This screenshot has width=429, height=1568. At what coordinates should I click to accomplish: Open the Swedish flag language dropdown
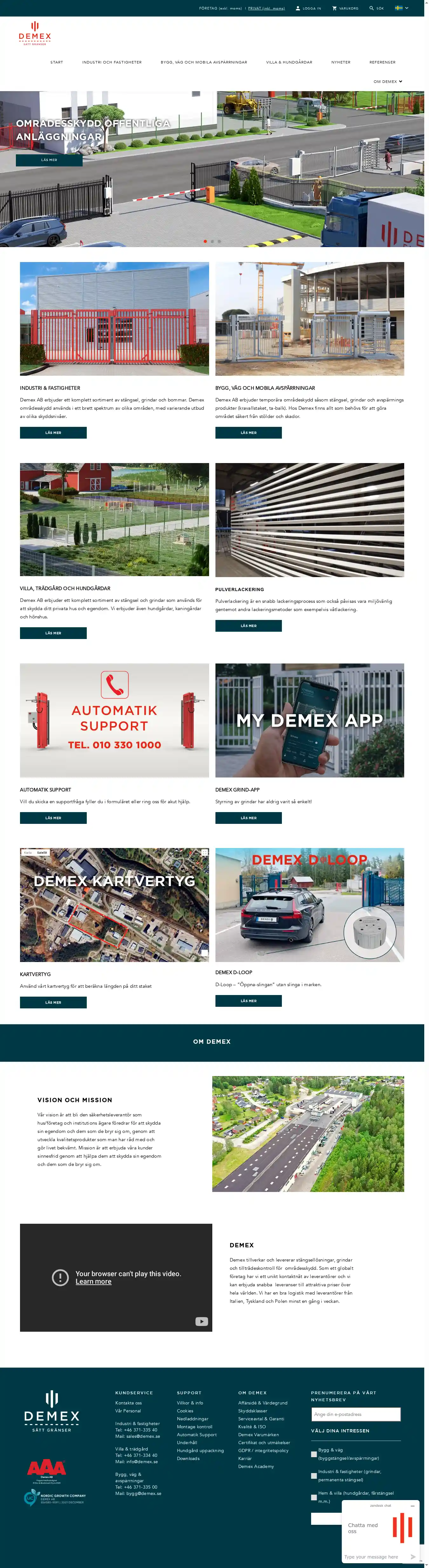coord(402,8)
